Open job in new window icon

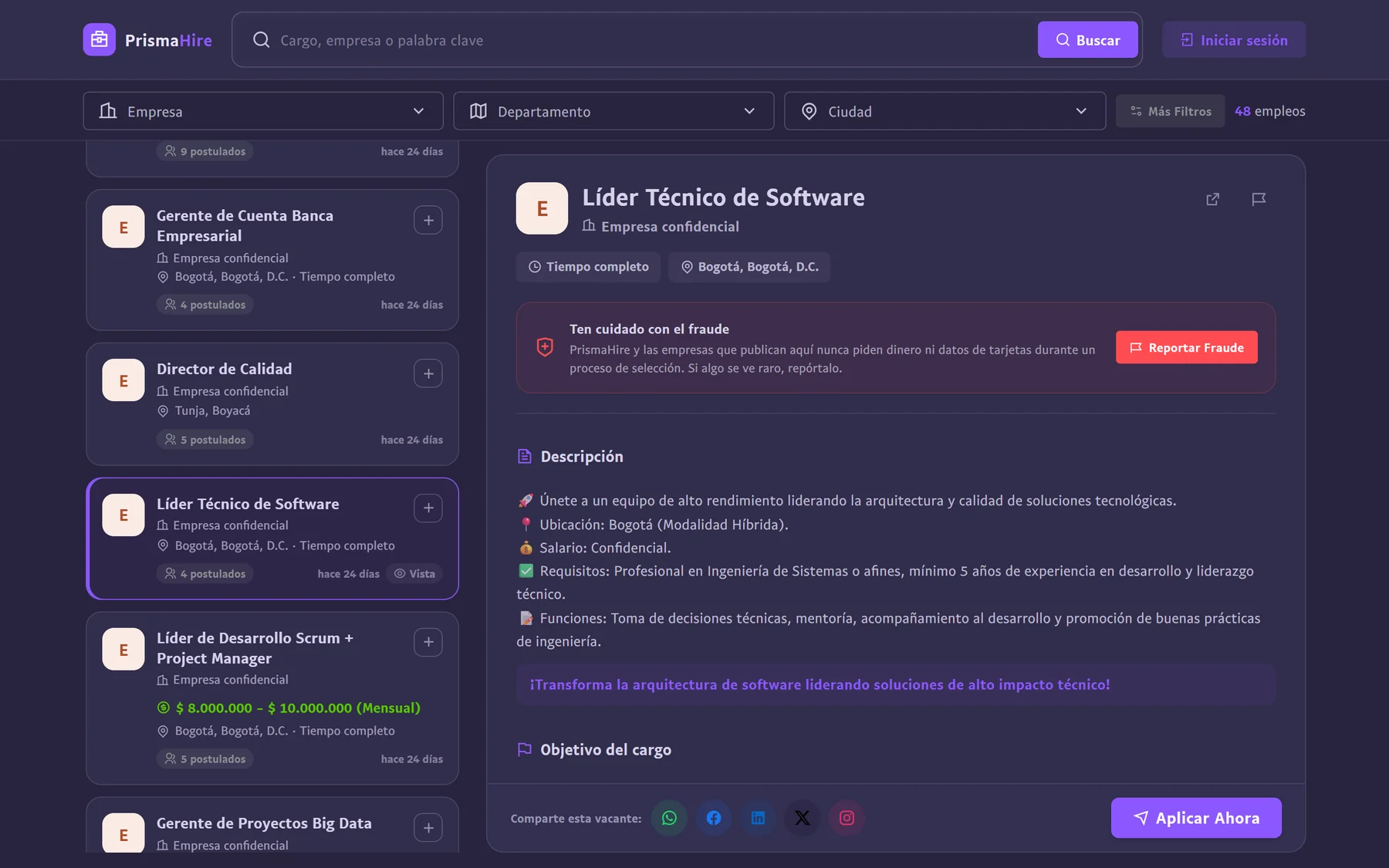tap(1213, 199)
